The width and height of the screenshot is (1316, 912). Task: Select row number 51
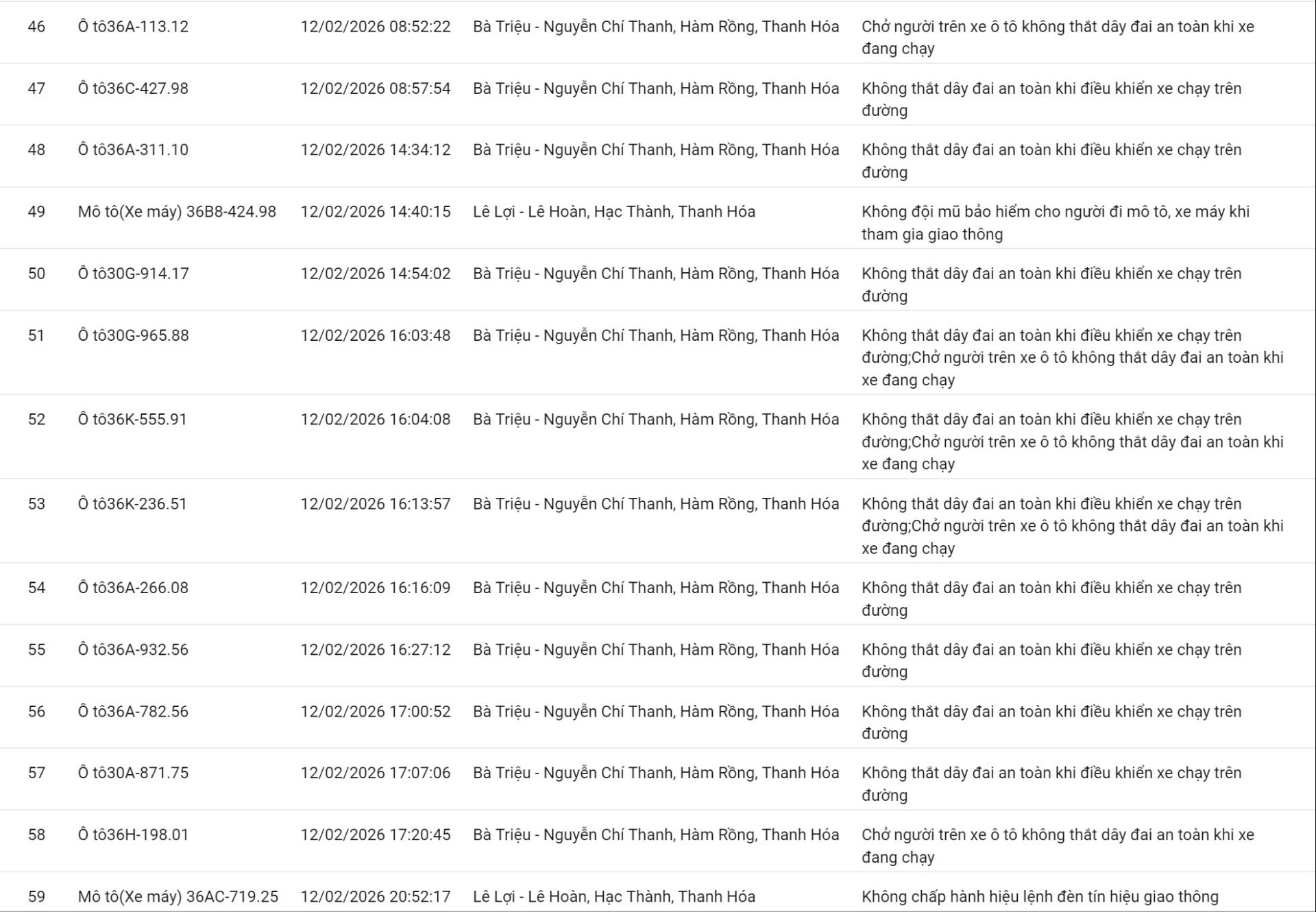[x=36, y=335]
